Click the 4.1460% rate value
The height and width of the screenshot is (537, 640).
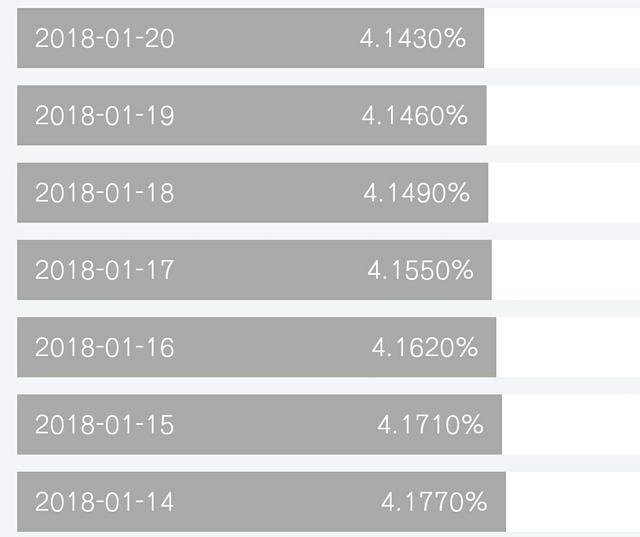(x=414, y=116)
